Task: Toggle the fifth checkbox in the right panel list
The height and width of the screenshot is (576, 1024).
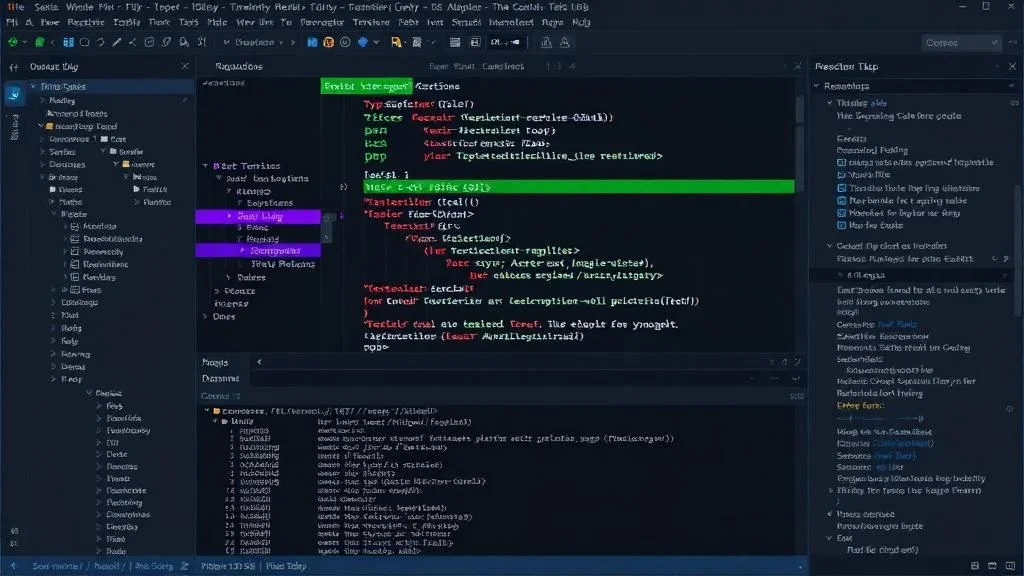Action: [841, 213]
